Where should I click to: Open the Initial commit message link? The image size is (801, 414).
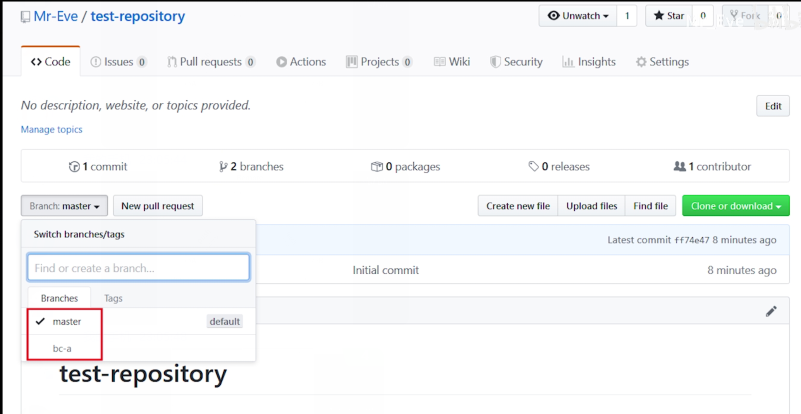click(386, 270)
